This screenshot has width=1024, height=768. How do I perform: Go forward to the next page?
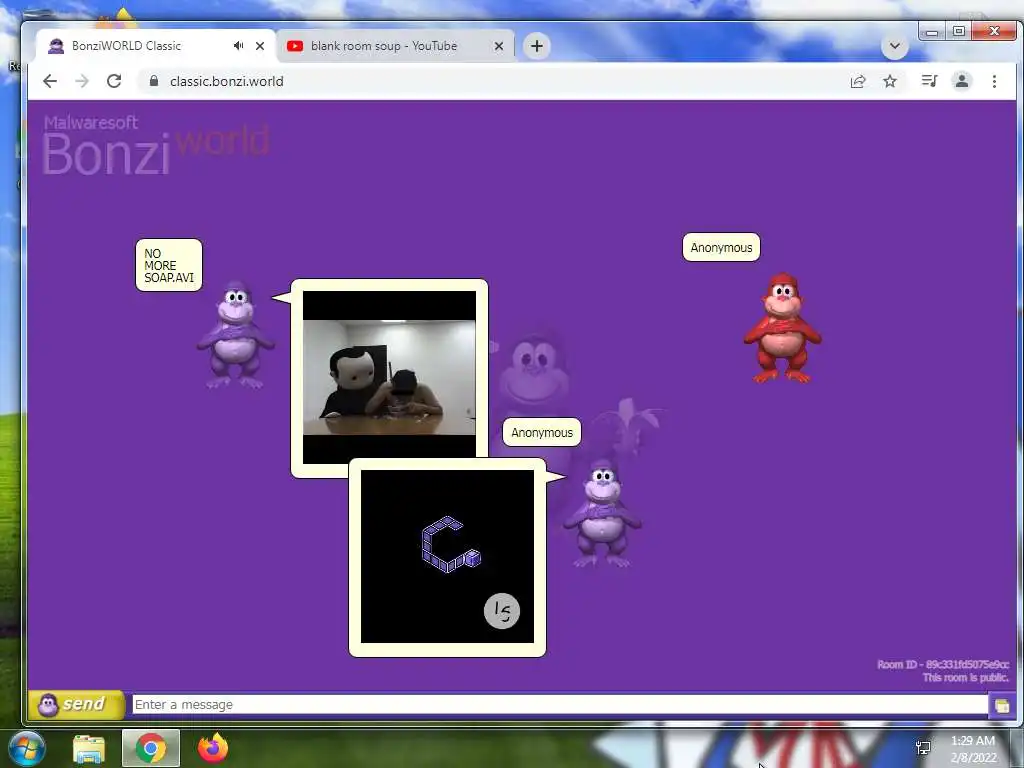tap(82, 81)
